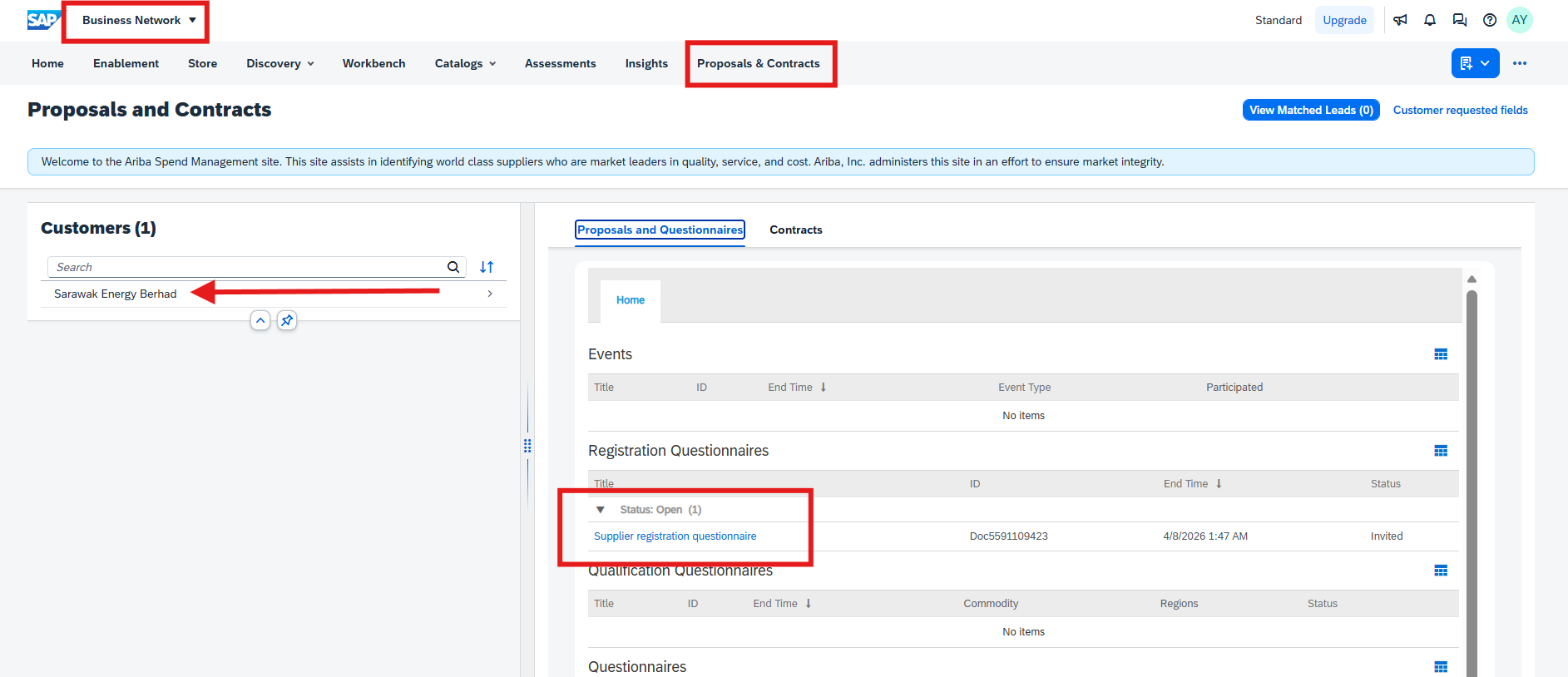
Task: Open the help question mark icon
Action: pos(1490,20)
